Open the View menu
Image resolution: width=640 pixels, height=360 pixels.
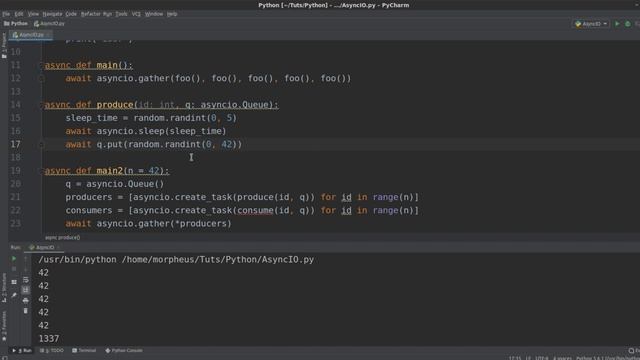(x=33, y=14)
